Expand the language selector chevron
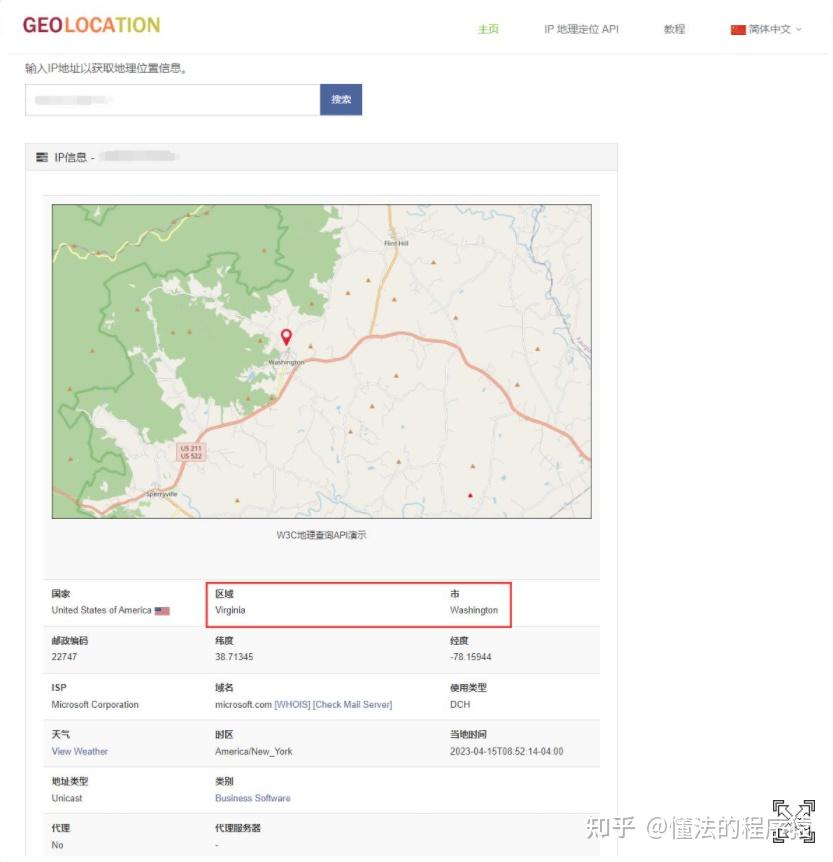Screen dimensions: 833x862 800,29
